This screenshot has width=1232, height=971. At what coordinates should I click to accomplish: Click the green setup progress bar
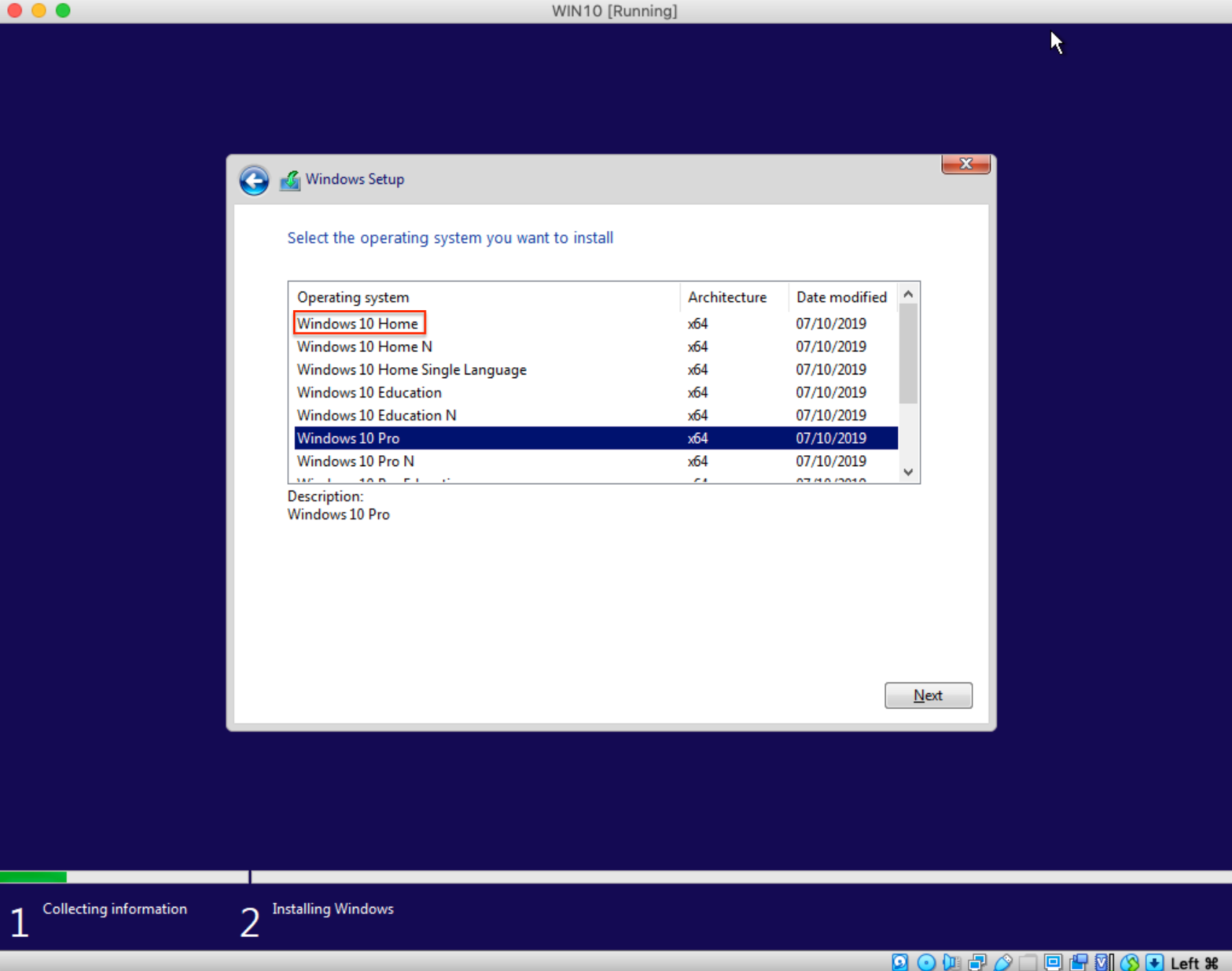33,877
